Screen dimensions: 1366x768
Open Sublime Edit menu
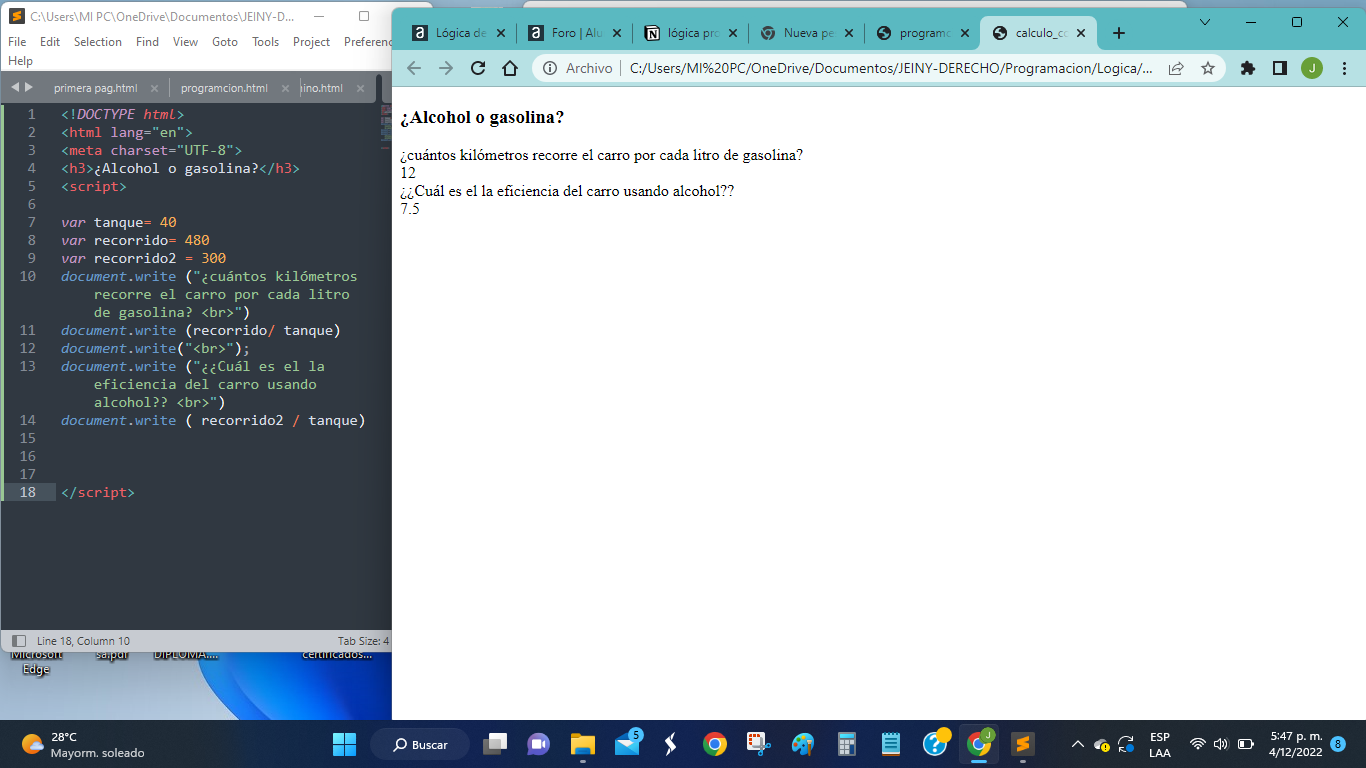pos(50,42)
